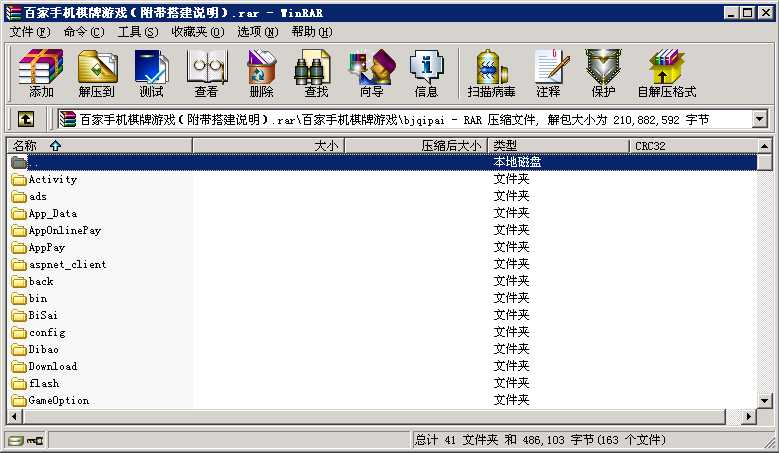Click the aspnet_client folder icon
779x453 pixels.
point(19,264)
